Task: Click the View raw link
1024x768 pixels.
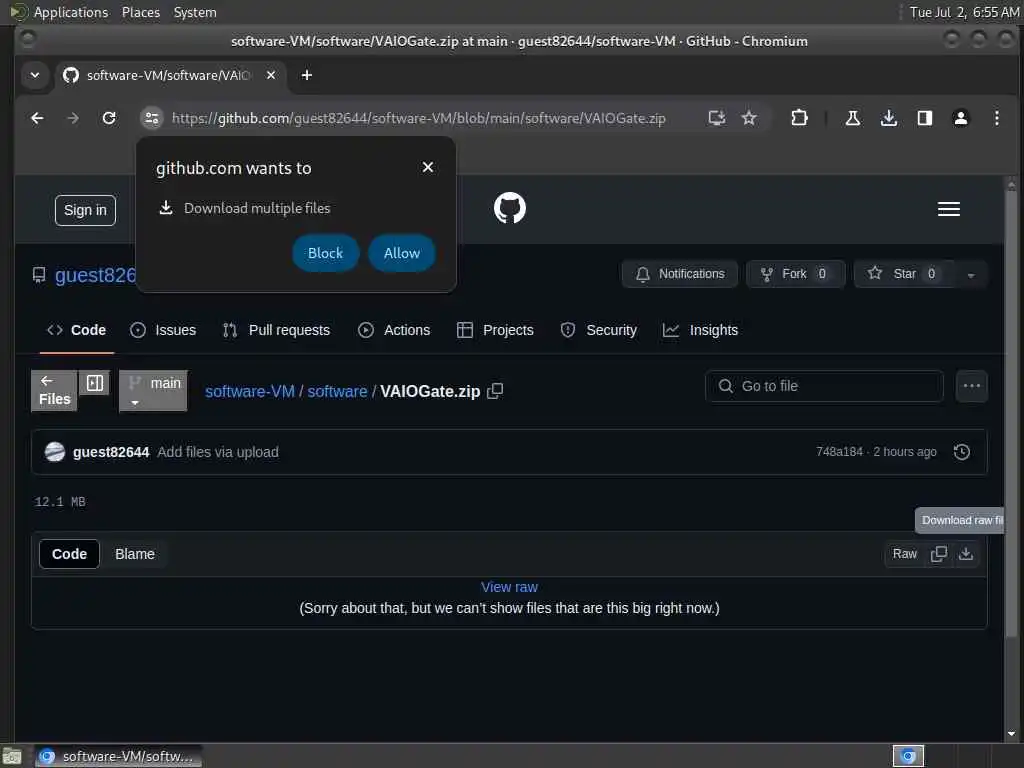Action: [x=509, y=587]
